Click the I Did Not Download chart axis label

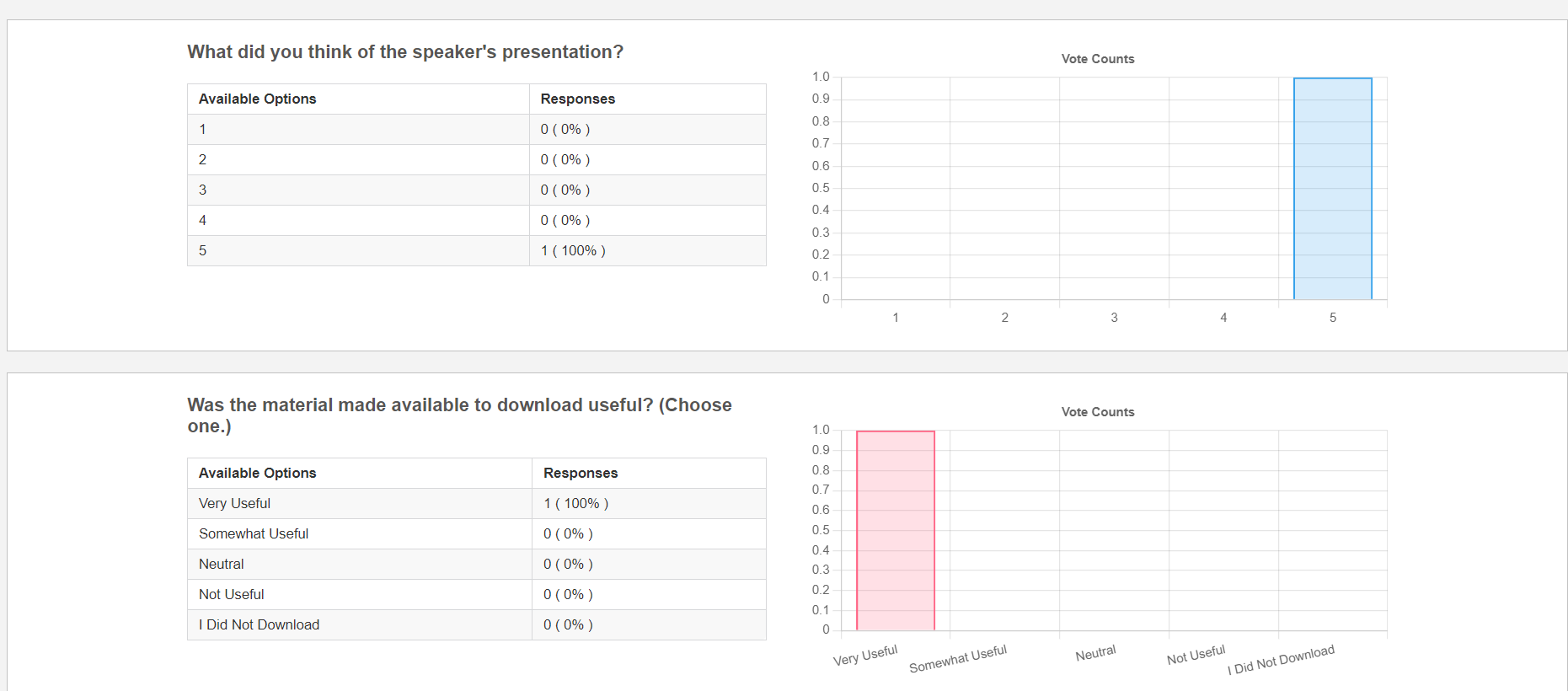point(1281,659)
